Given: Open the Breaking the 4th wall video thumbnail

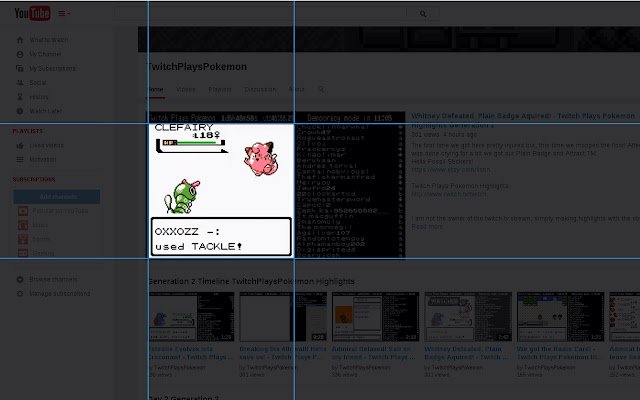Looking at the screenshot, I should pos(283,317).
